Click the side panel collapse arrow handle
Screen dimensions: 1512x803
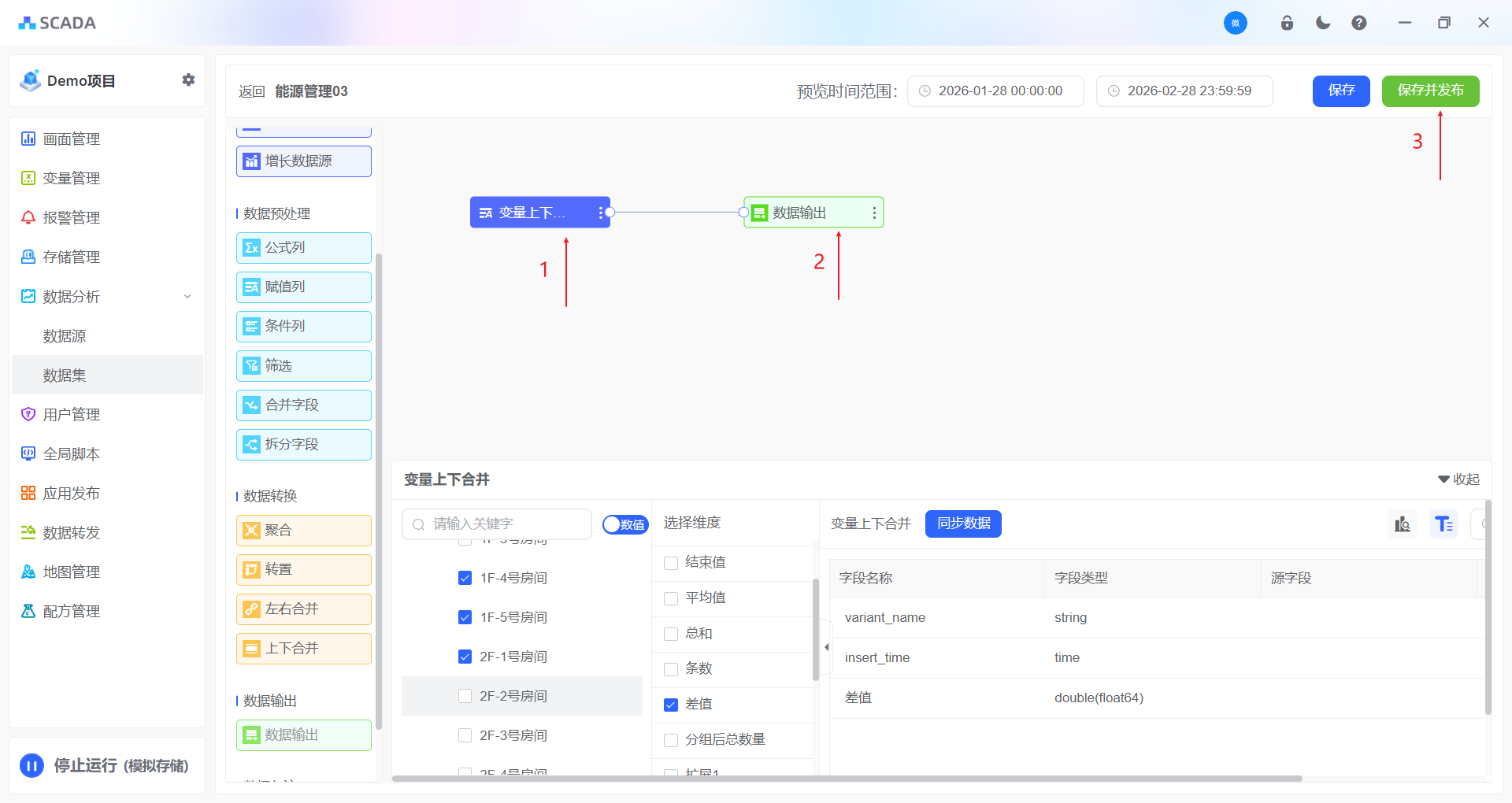[826, 647]
